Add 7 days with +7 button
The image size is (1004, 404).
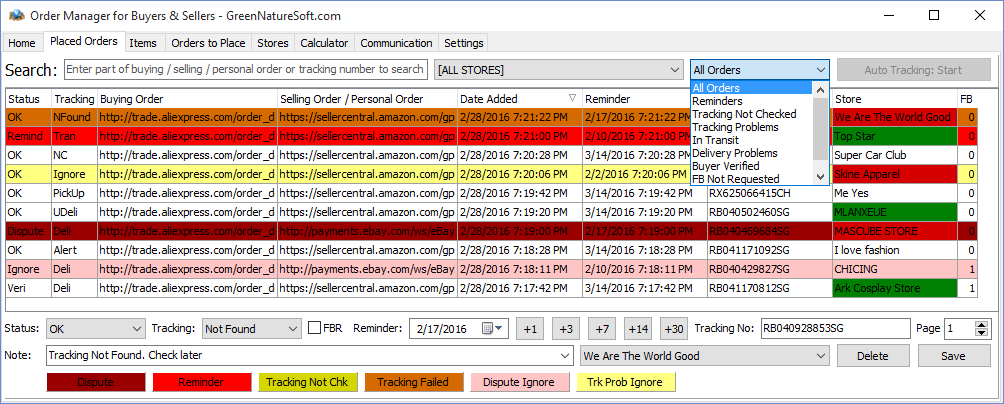[602, 329]
